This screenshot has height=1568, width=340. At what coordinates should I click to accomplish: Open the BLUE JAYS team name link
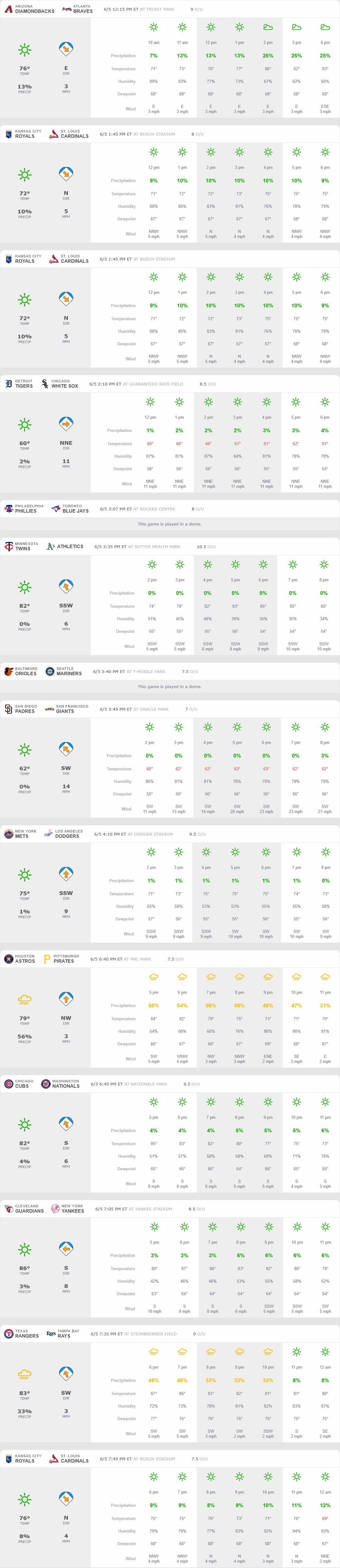tap(75, 511)
